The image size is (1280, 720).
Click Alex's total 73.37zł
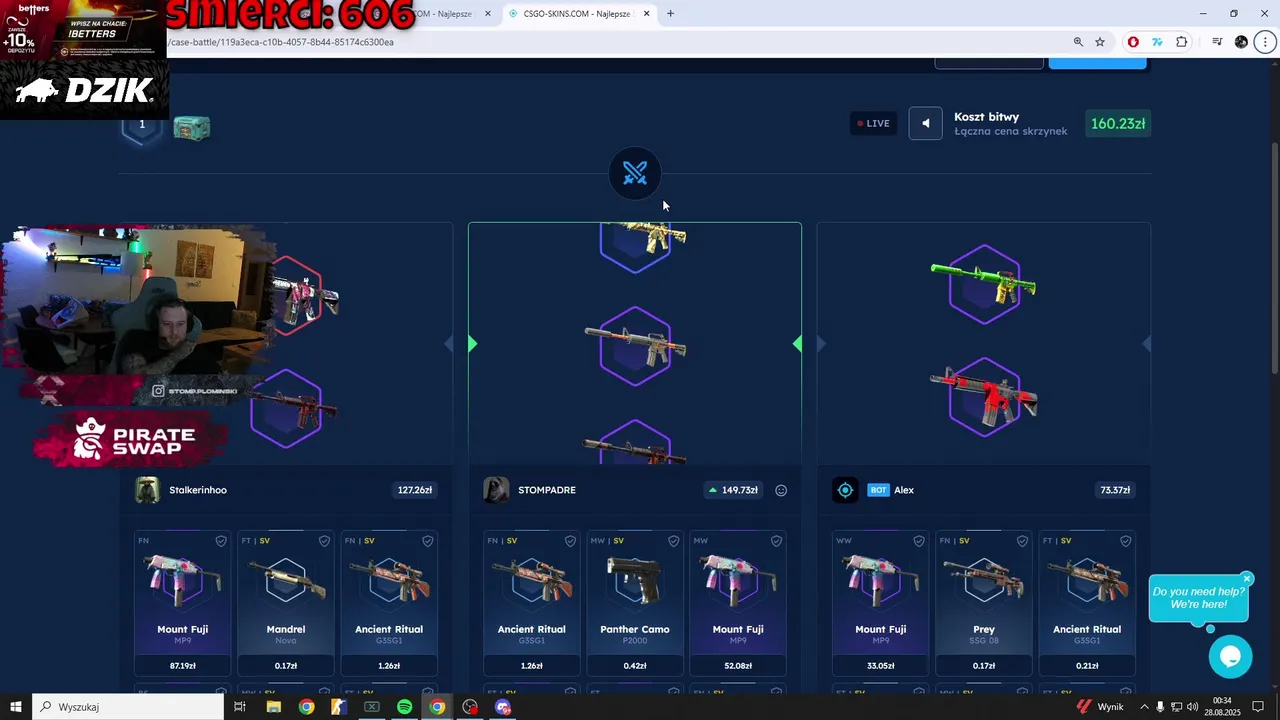pyautogui.click(x=1115, y=490)
